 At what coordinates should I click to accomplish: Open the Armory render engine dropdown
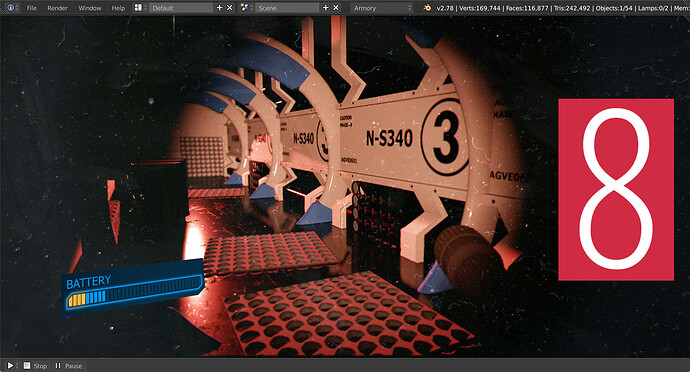click(382, 7)
